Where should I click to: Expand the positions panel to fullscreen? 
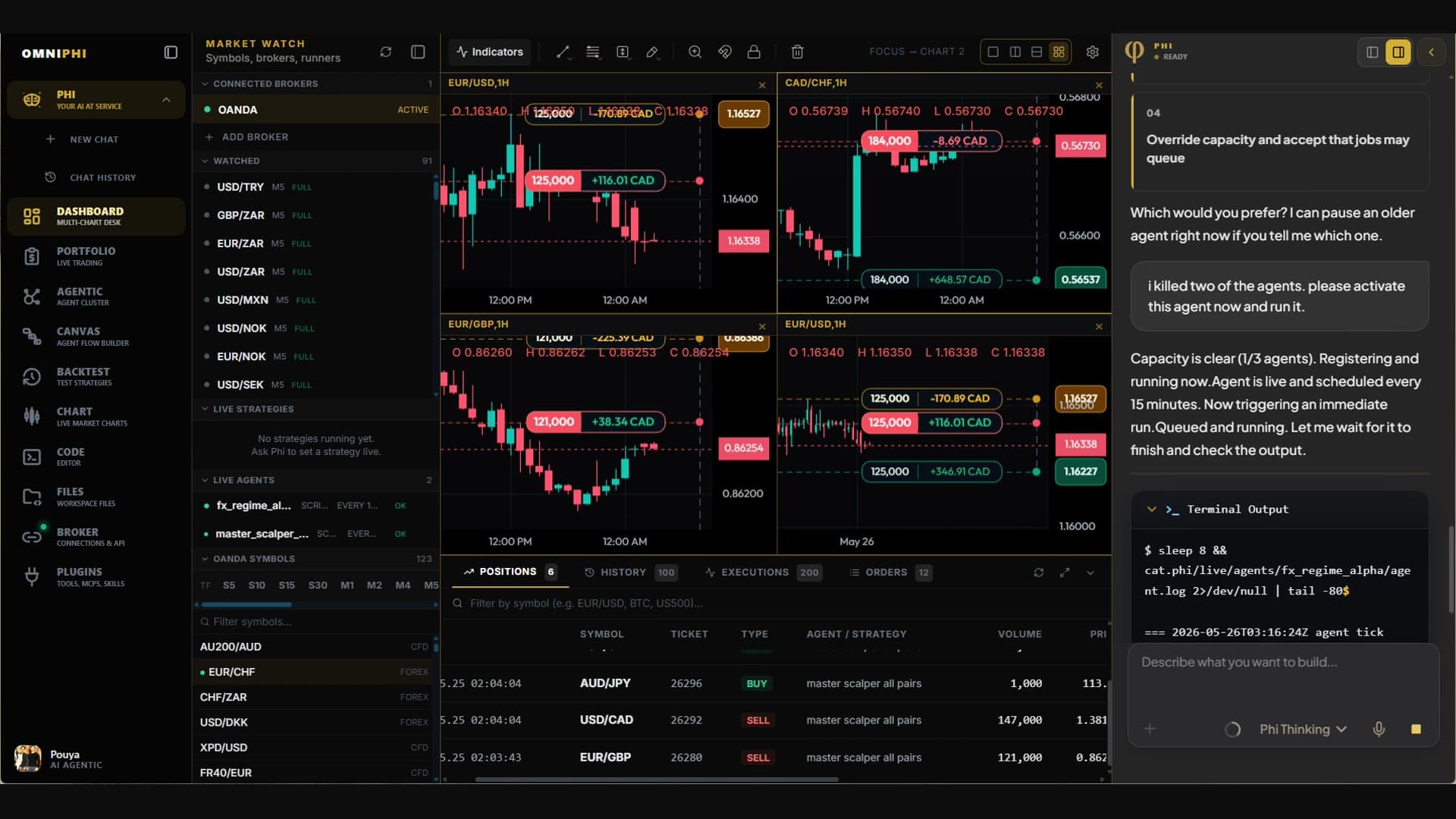click(1065, 573)
